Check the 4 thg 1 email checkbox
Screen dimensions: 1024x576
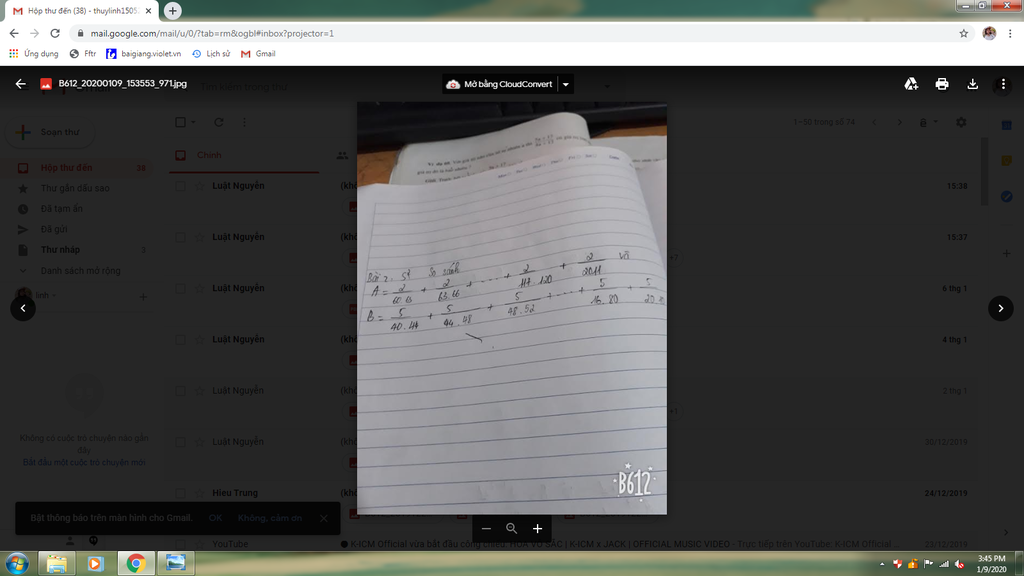tap(180, 340)
